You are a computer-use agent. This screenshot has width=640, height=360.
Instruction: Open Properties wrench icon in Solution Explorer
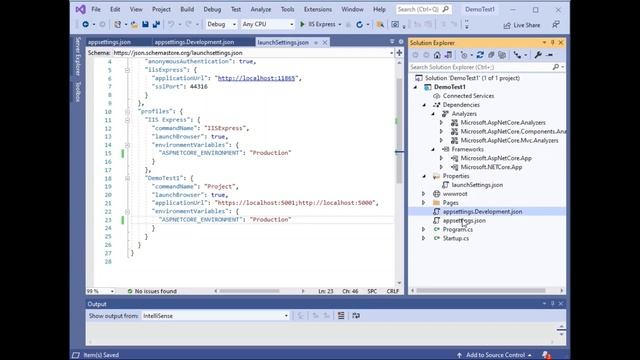coord(538,55)
